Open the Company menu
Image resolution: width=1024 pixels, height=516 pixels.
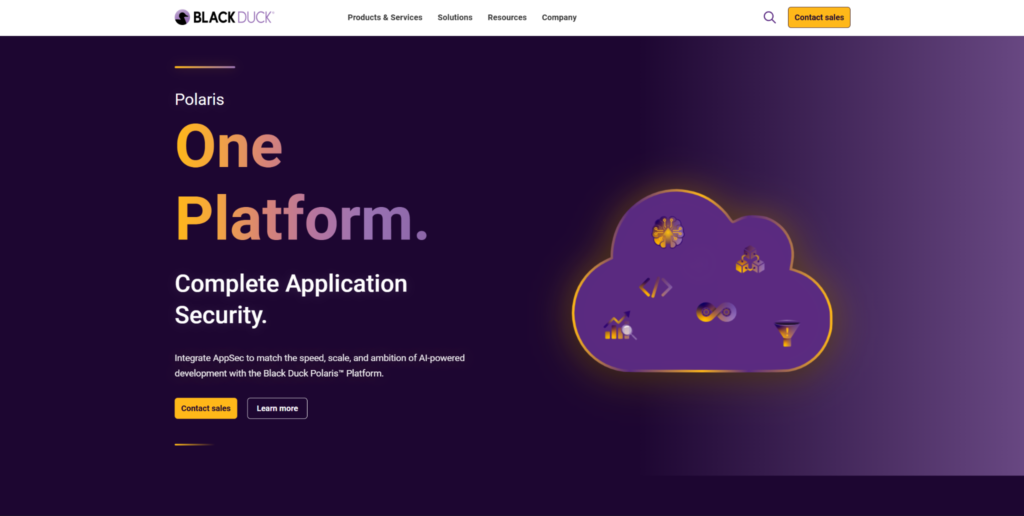[x=559, y=18]
